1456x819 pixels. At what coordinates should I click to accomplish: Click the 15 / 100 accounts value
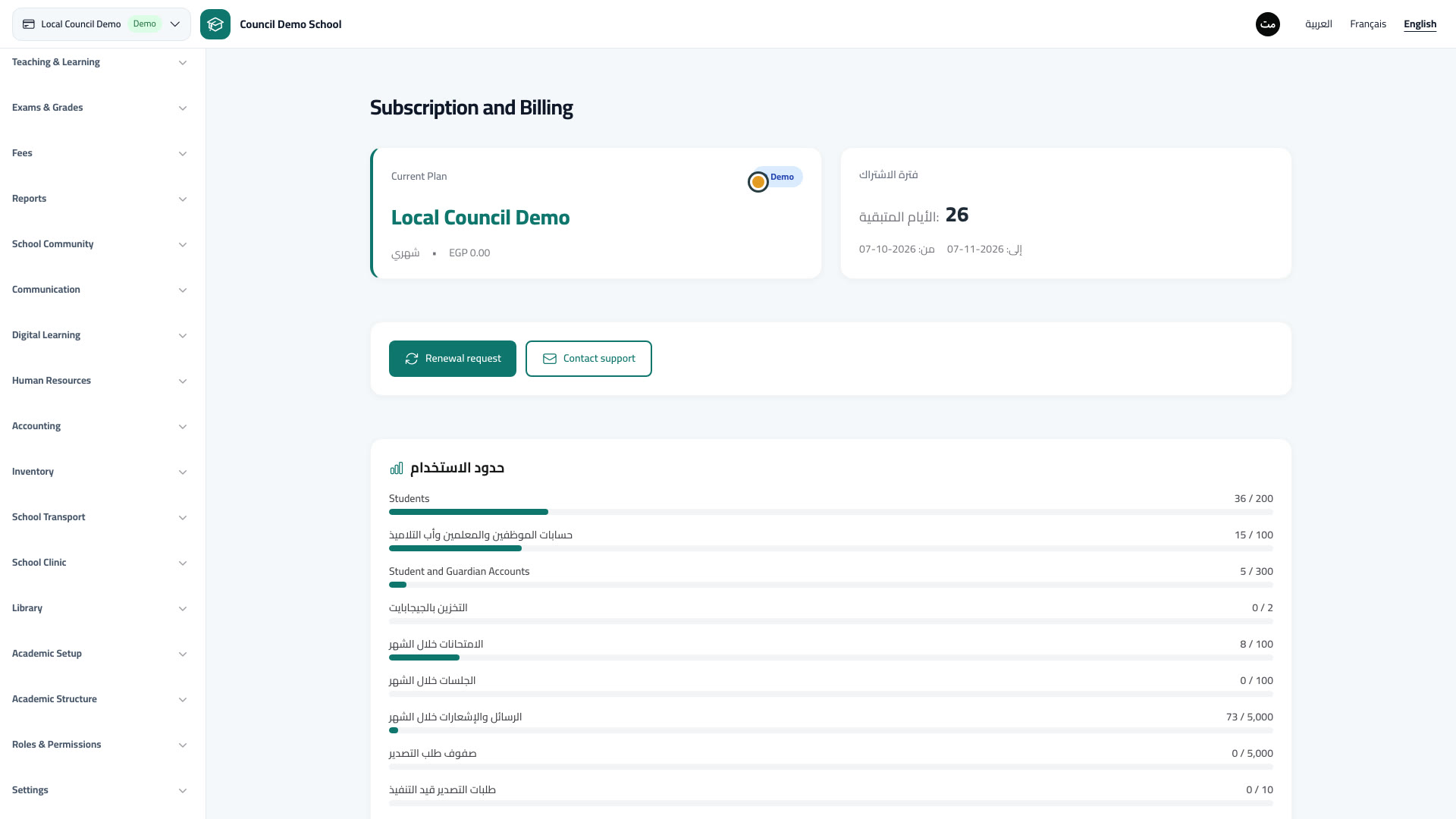[x=1254, y=535]
